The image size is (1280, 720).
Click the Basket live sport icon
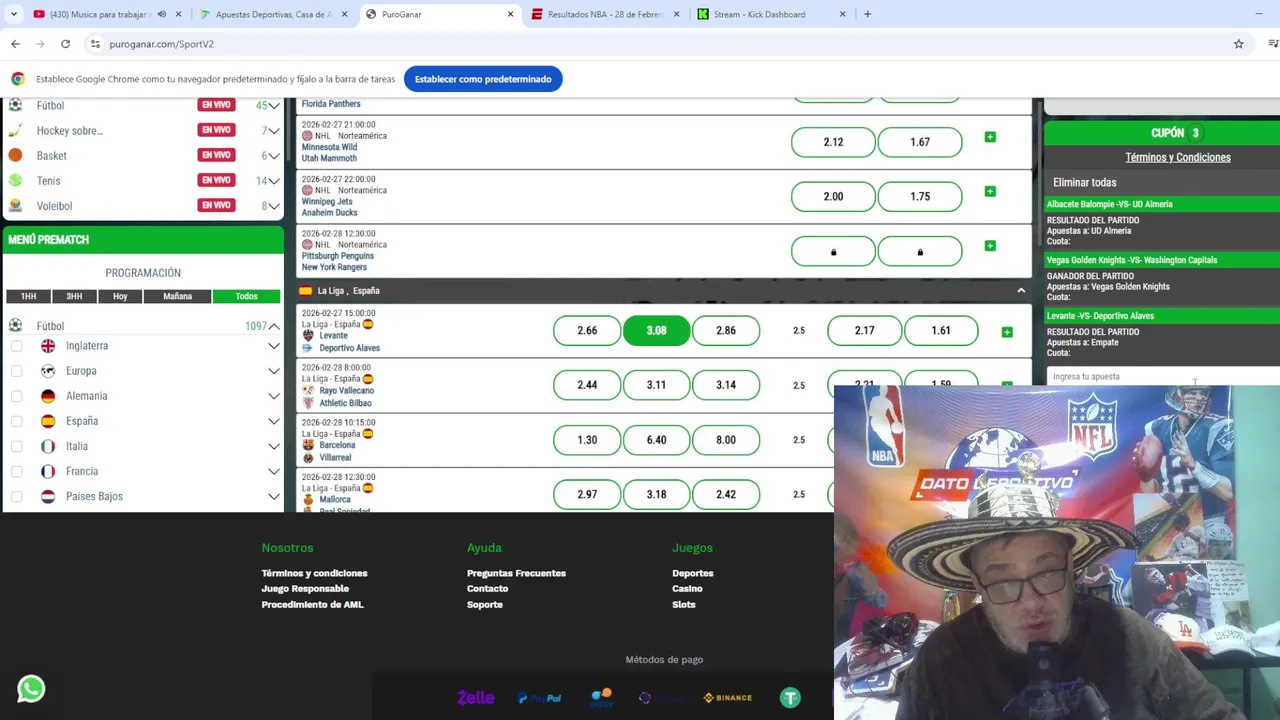[x=15, y=155]
